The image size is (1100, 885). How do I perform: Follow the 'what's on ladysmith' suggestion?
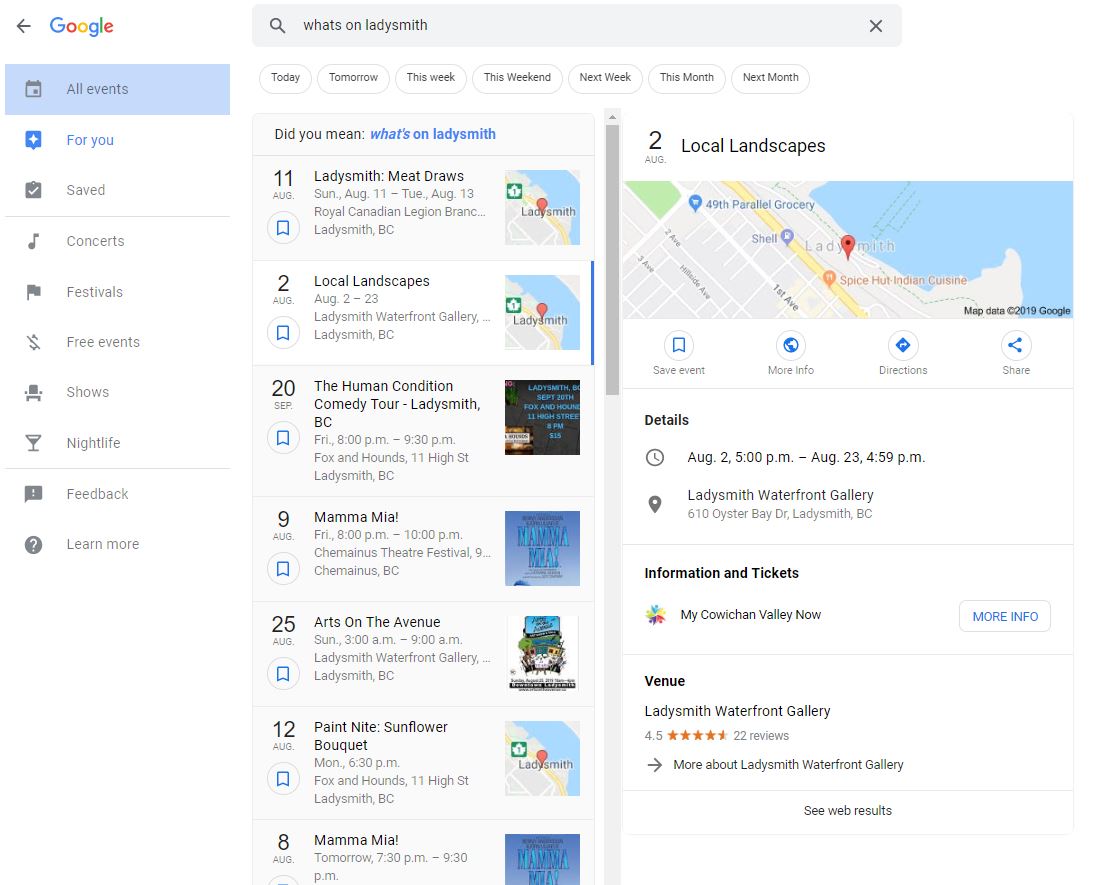point(433,134)
